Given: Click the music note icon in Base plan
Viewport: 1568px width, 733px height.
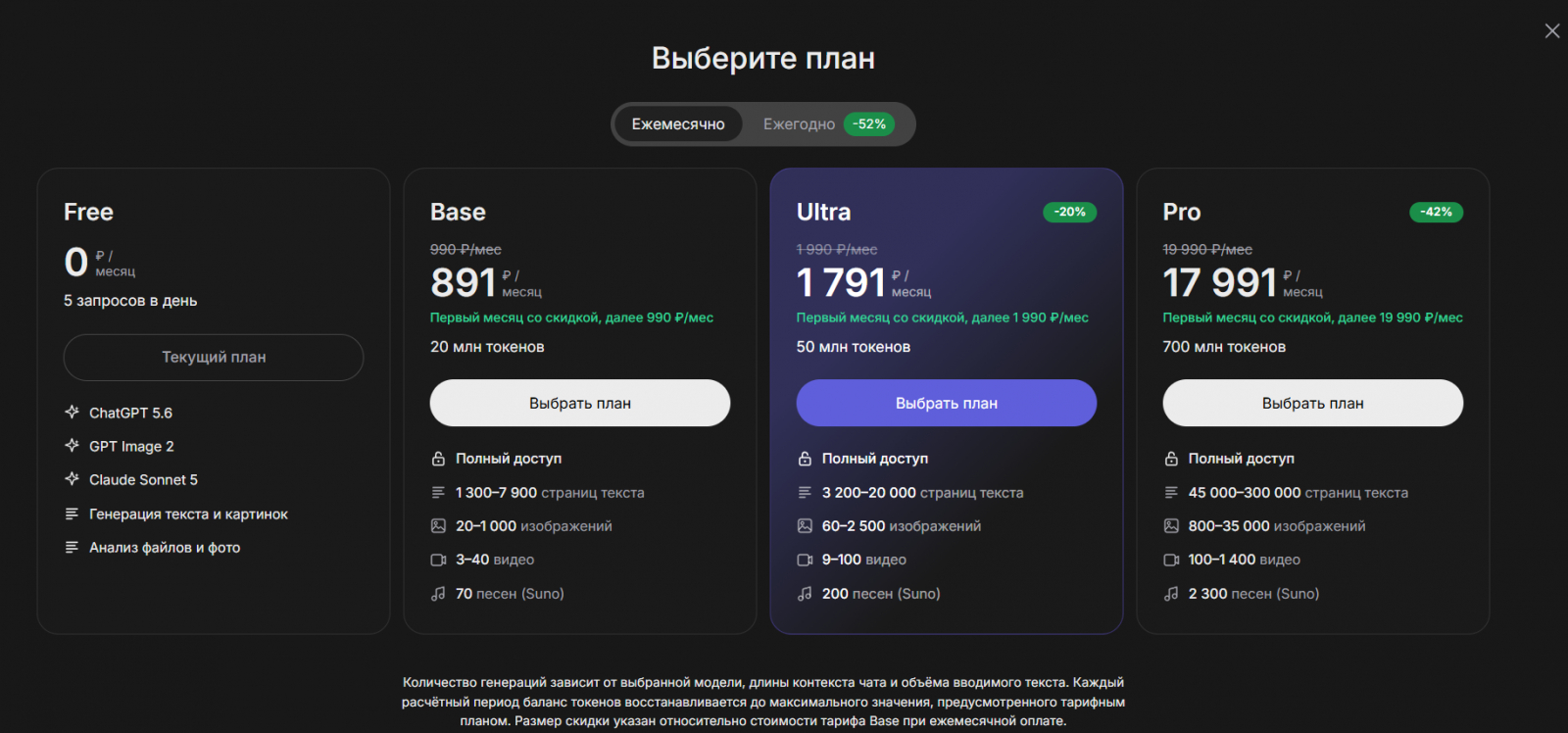Looking at the screenshot, I should 438,594.
